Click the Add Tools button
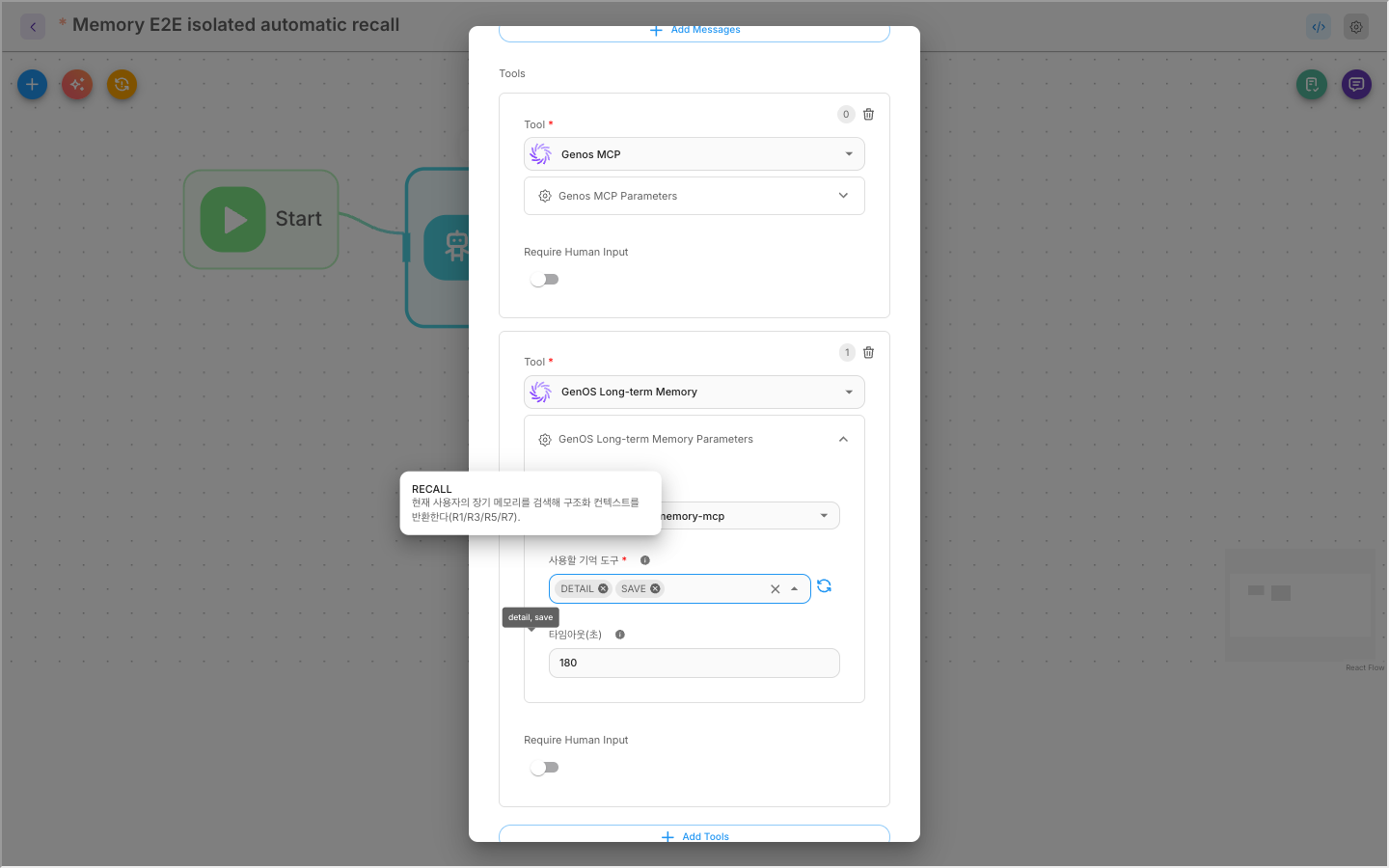1389x868 pixels. [694, 834]
